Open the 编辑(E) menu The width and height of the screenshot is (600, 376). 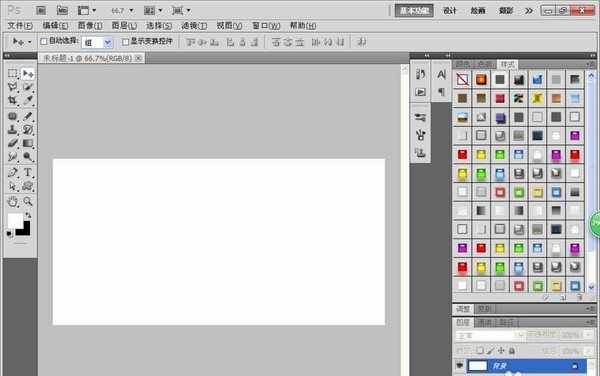pyautogui.click(x=55, y=26)
